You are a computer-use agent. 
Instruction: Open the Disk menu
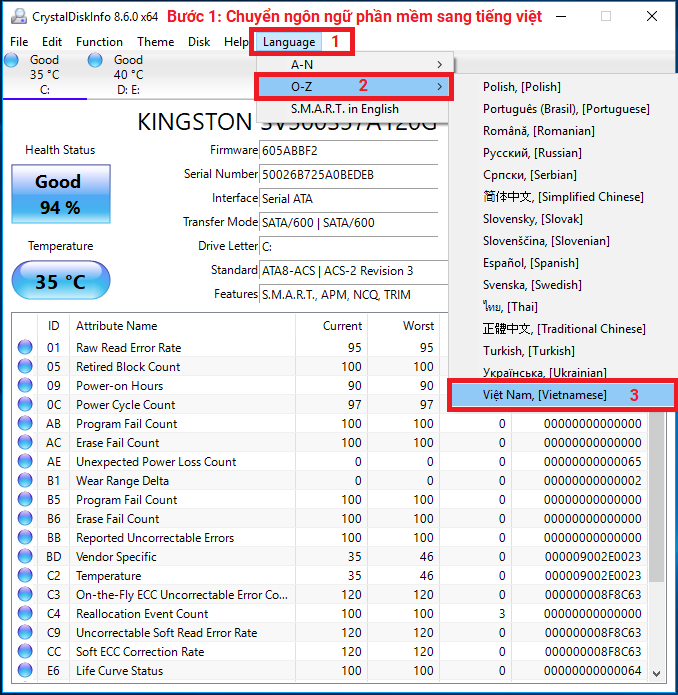[x=199, y=42]
